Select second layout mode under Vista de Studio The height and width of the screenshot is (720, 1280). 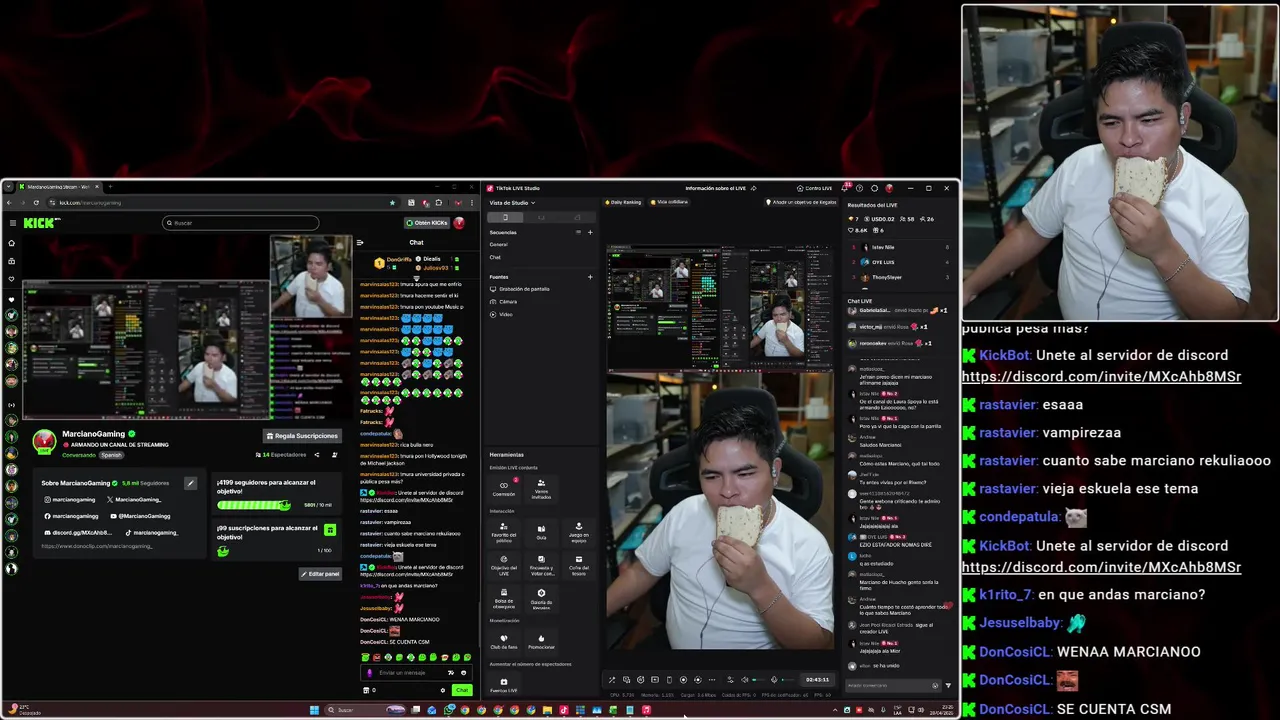(x=541, y=217)
